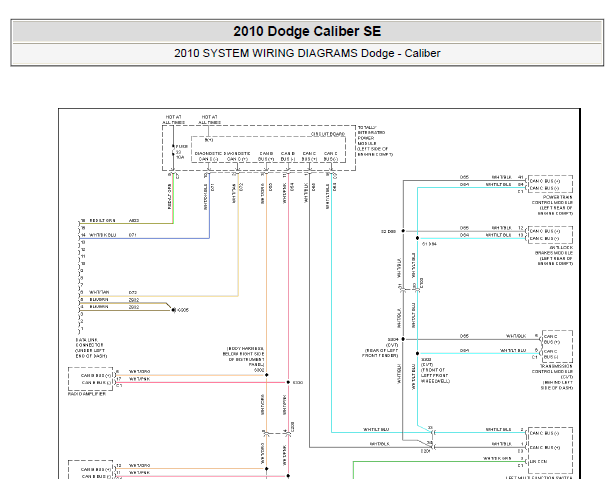The image size is (605, 479).
Task: Select the Antilock Brakes Module label
Action: 554,256
